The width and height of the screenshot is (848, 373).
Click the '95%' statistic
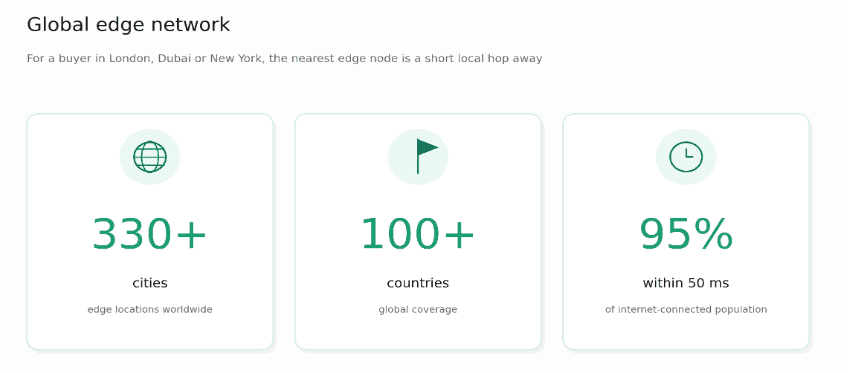686,234
